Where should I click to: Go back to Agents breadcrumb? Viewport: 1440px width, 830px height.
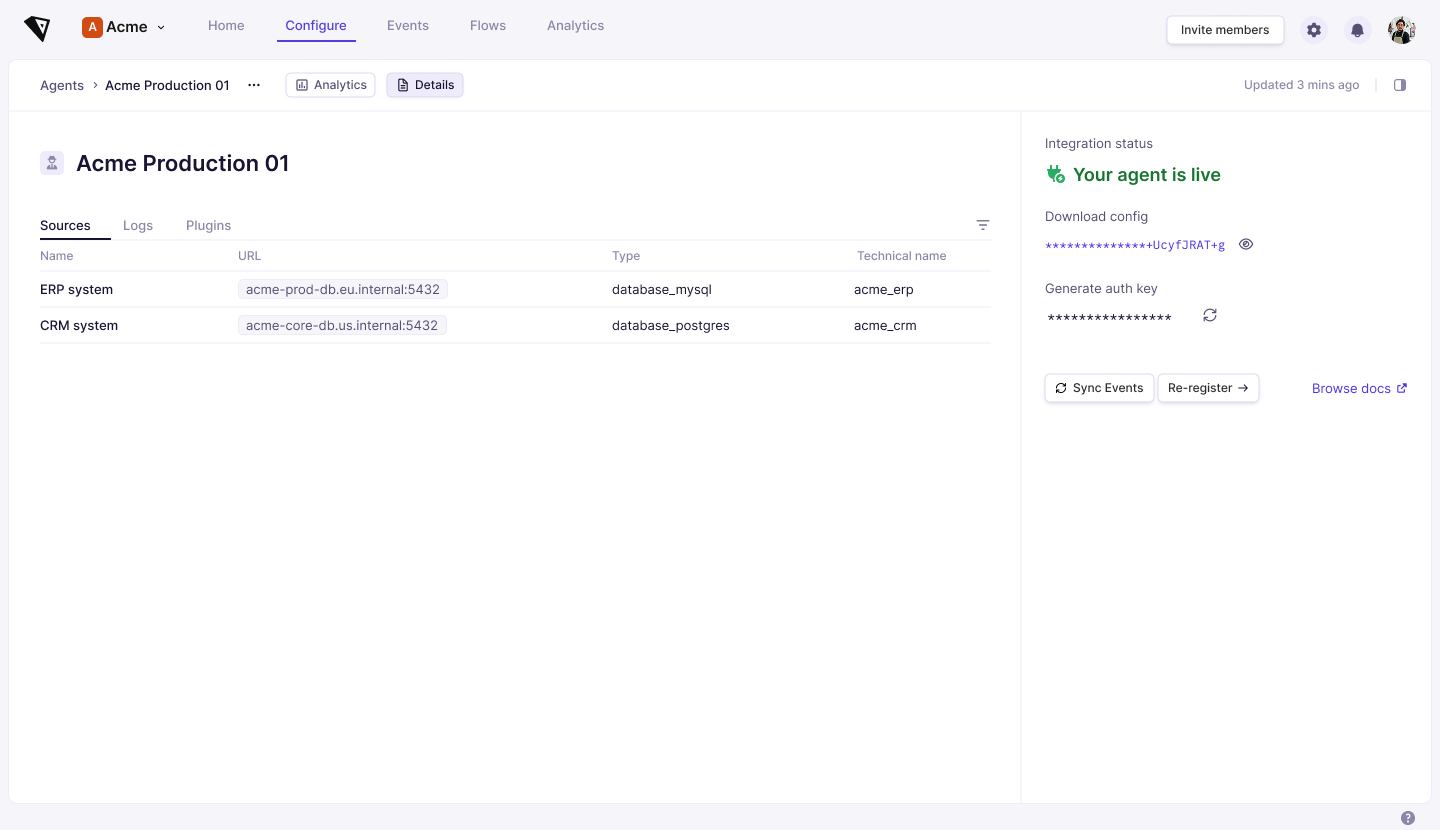point(62,85)
